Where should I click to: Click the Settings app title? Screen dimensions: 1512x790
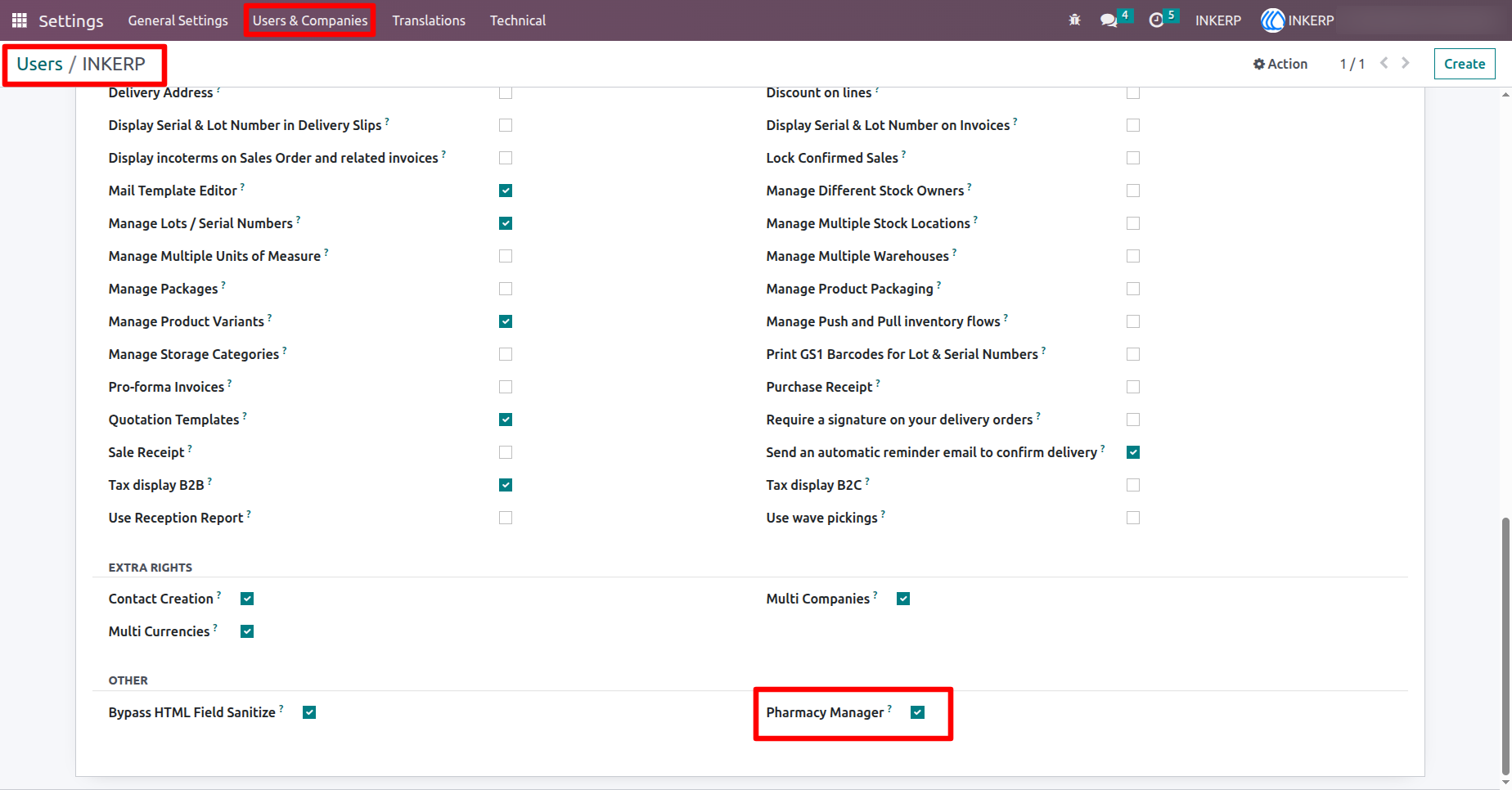tap(71, 20)
